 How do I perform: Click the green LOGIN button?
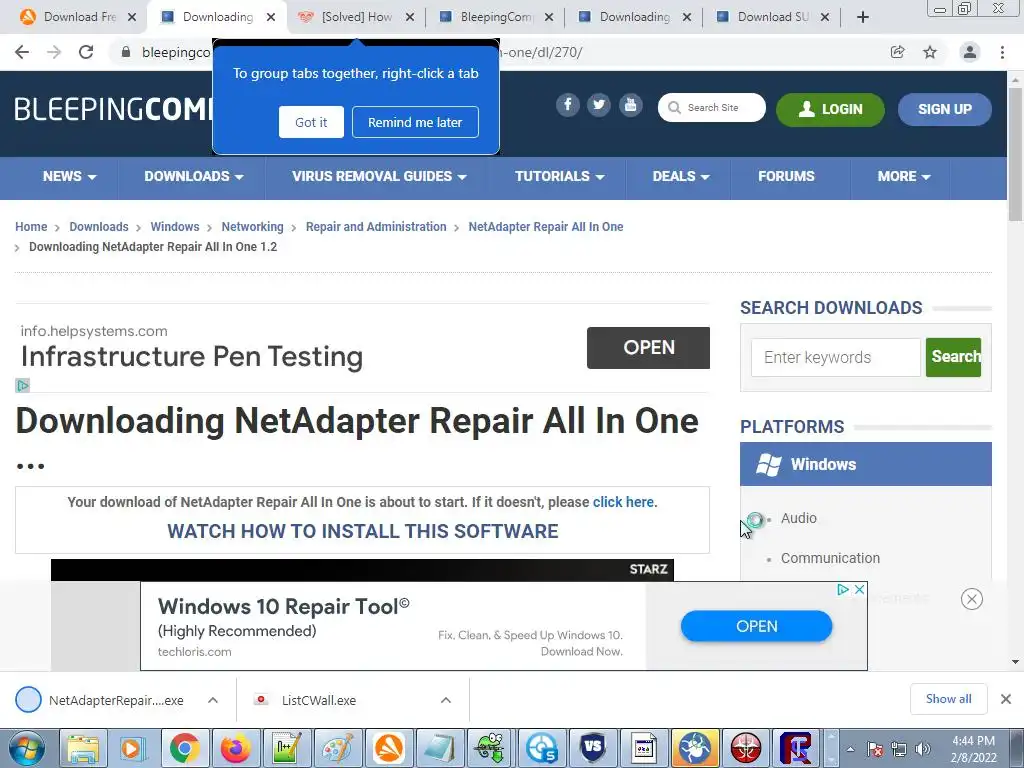point(830,109)
